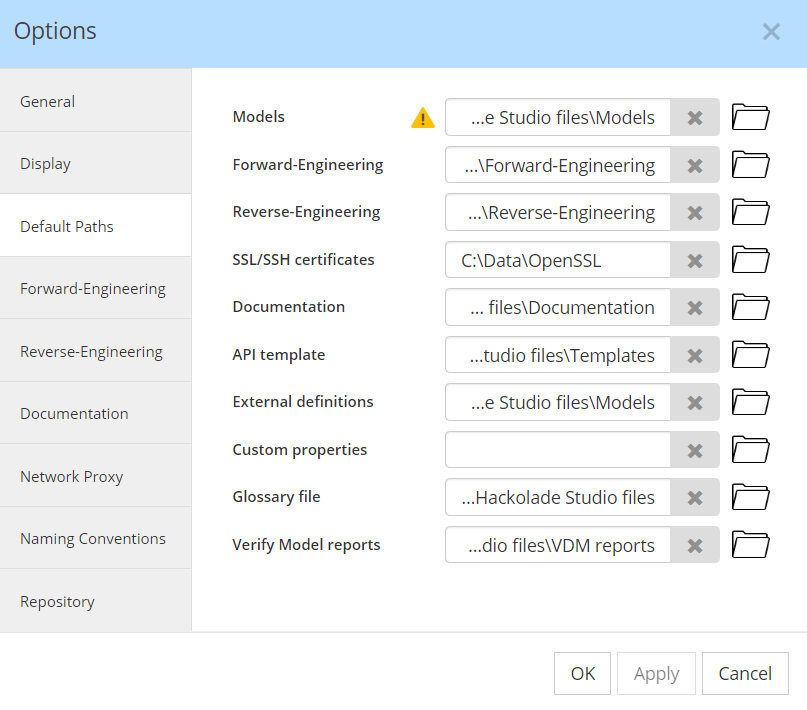Open folder picker for External definitions
The image size is (807, 710).
click(x=750, y=402)
